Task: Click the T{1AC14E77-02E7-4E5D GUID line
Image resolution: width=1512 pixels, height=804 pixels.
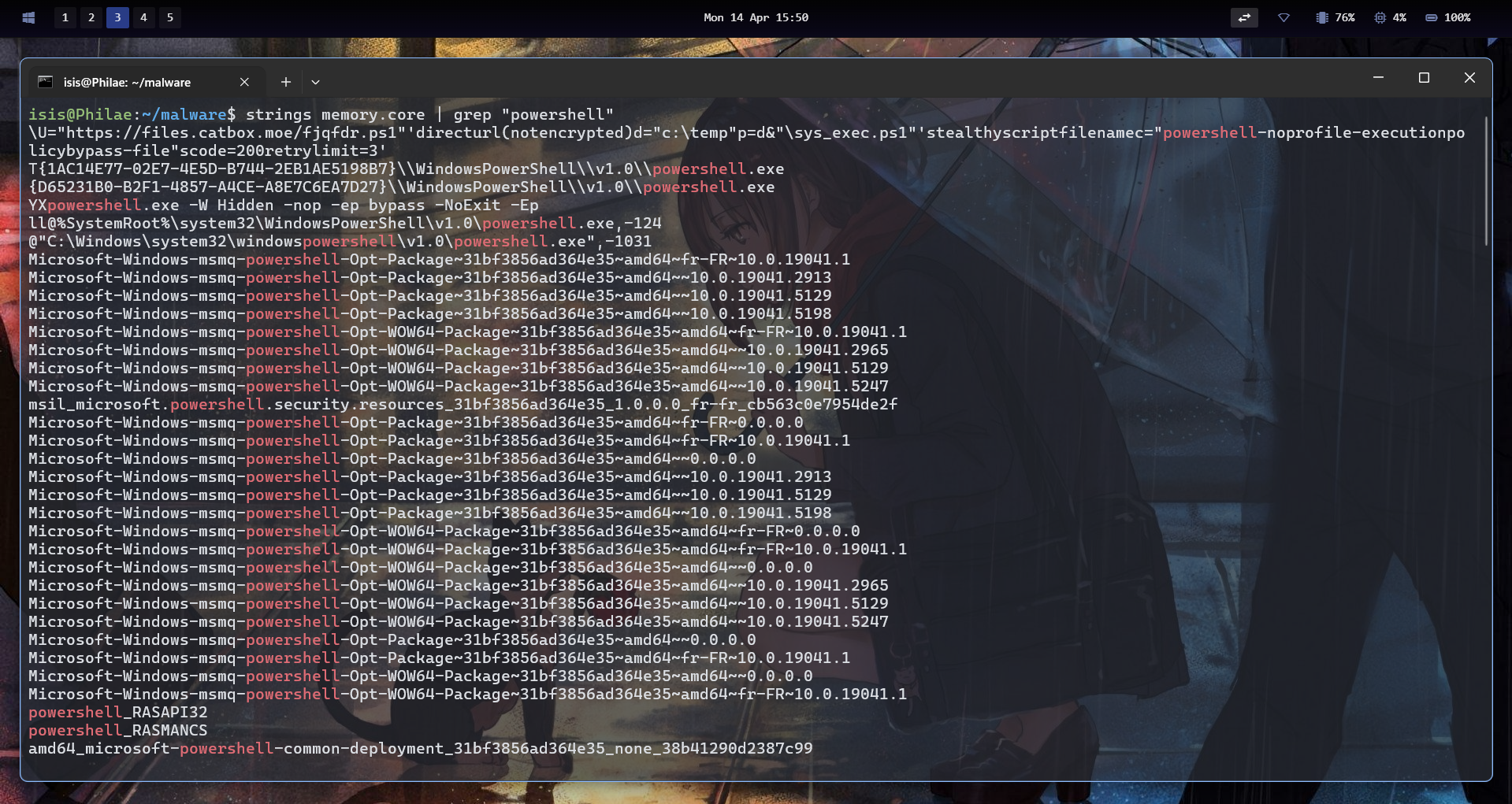Action: click(x=407, y=169)
